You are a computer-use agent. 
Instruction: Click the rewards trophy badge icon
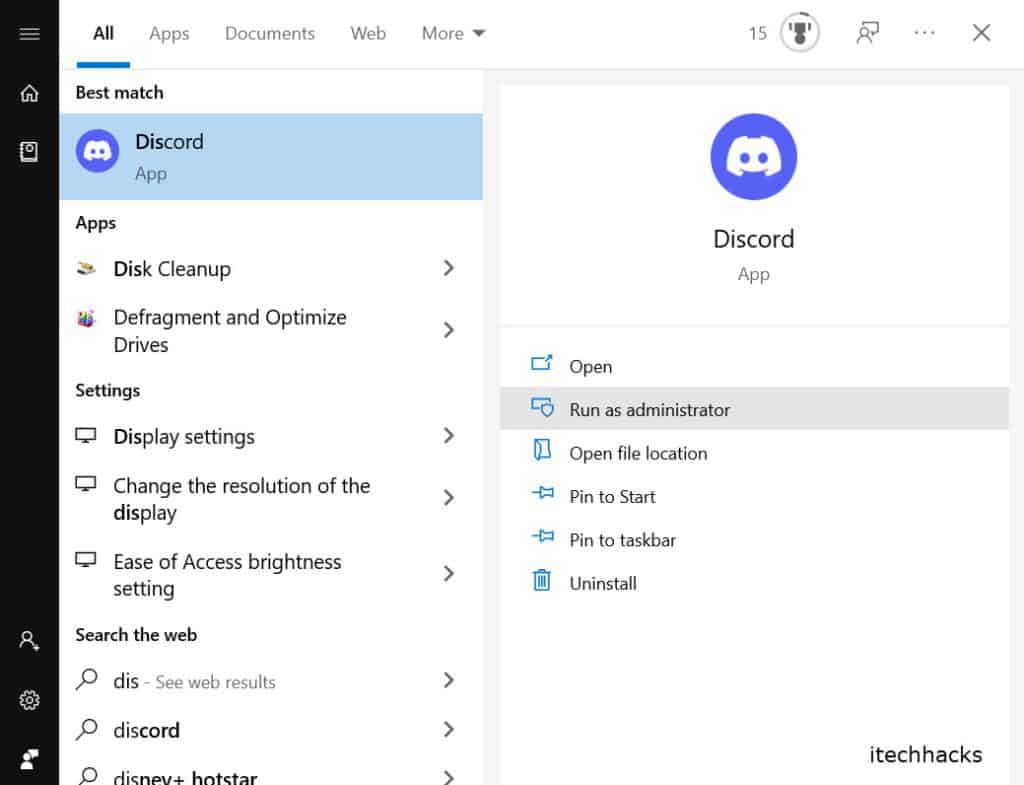click(x=799, y=33)
